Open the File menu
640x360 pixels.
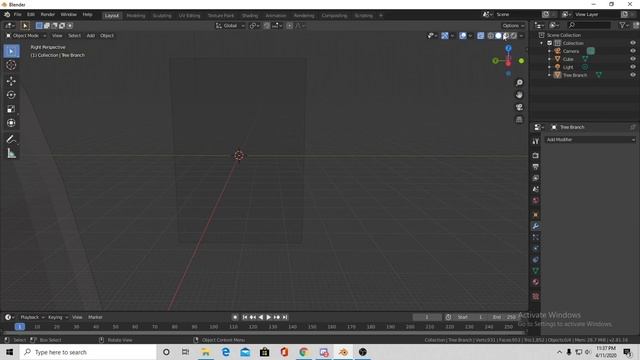tap(18, 15)
